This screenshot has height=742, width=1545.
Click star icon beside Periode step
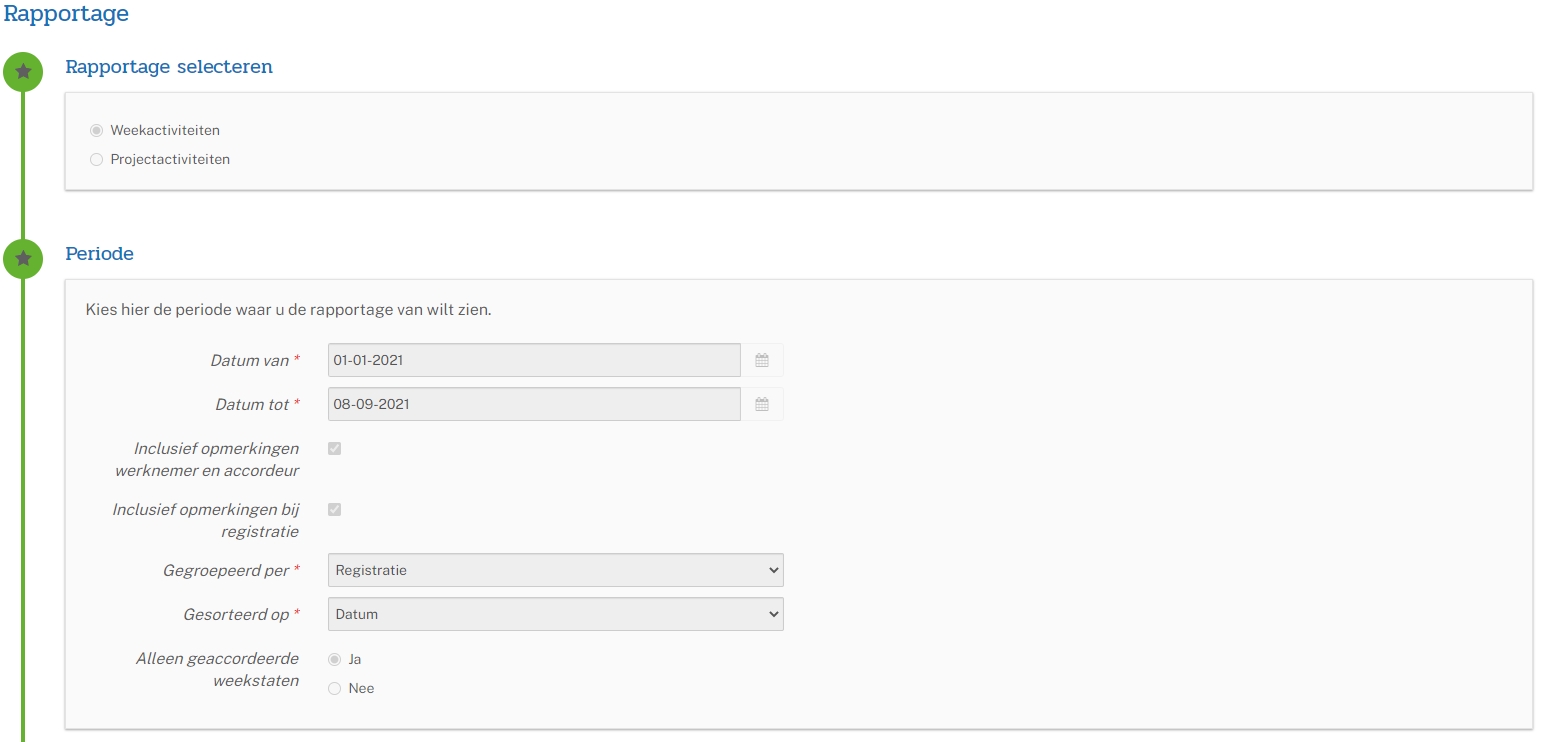coord(23,259)
